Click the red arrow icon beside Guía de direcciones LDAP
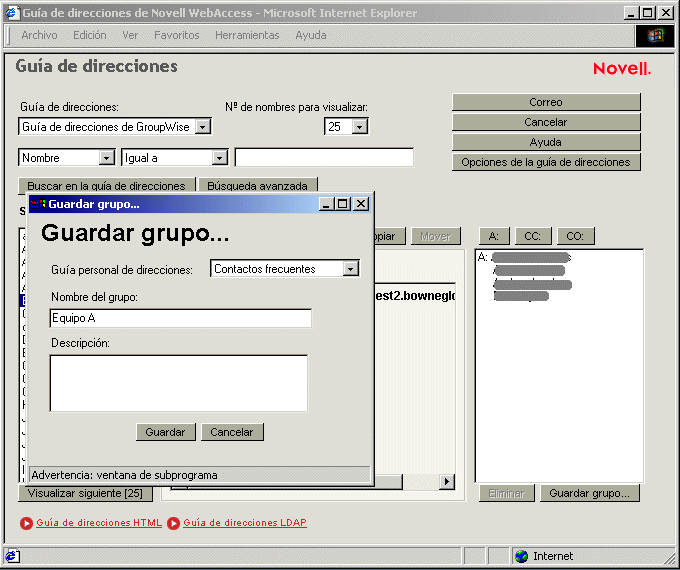The image size is (680, 570). coord(173,523)
